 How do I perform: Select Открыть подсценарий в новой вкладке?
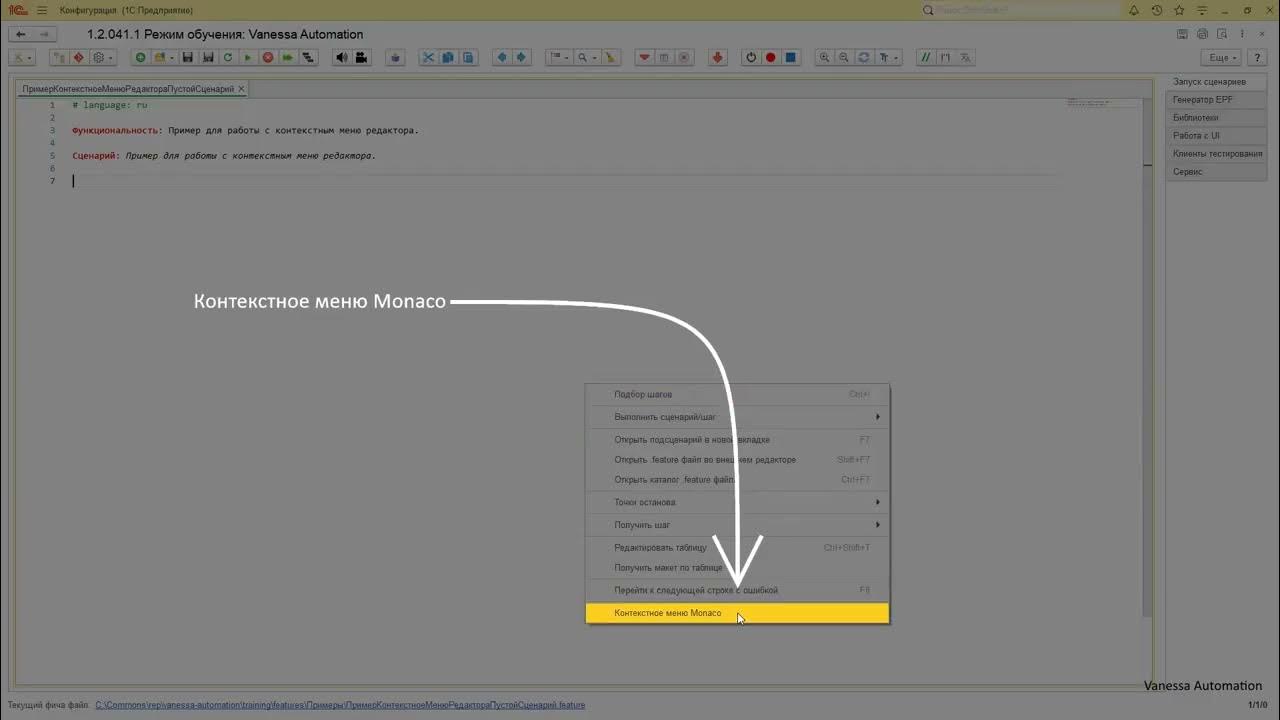pyautogui.click(x=737, y=440)
